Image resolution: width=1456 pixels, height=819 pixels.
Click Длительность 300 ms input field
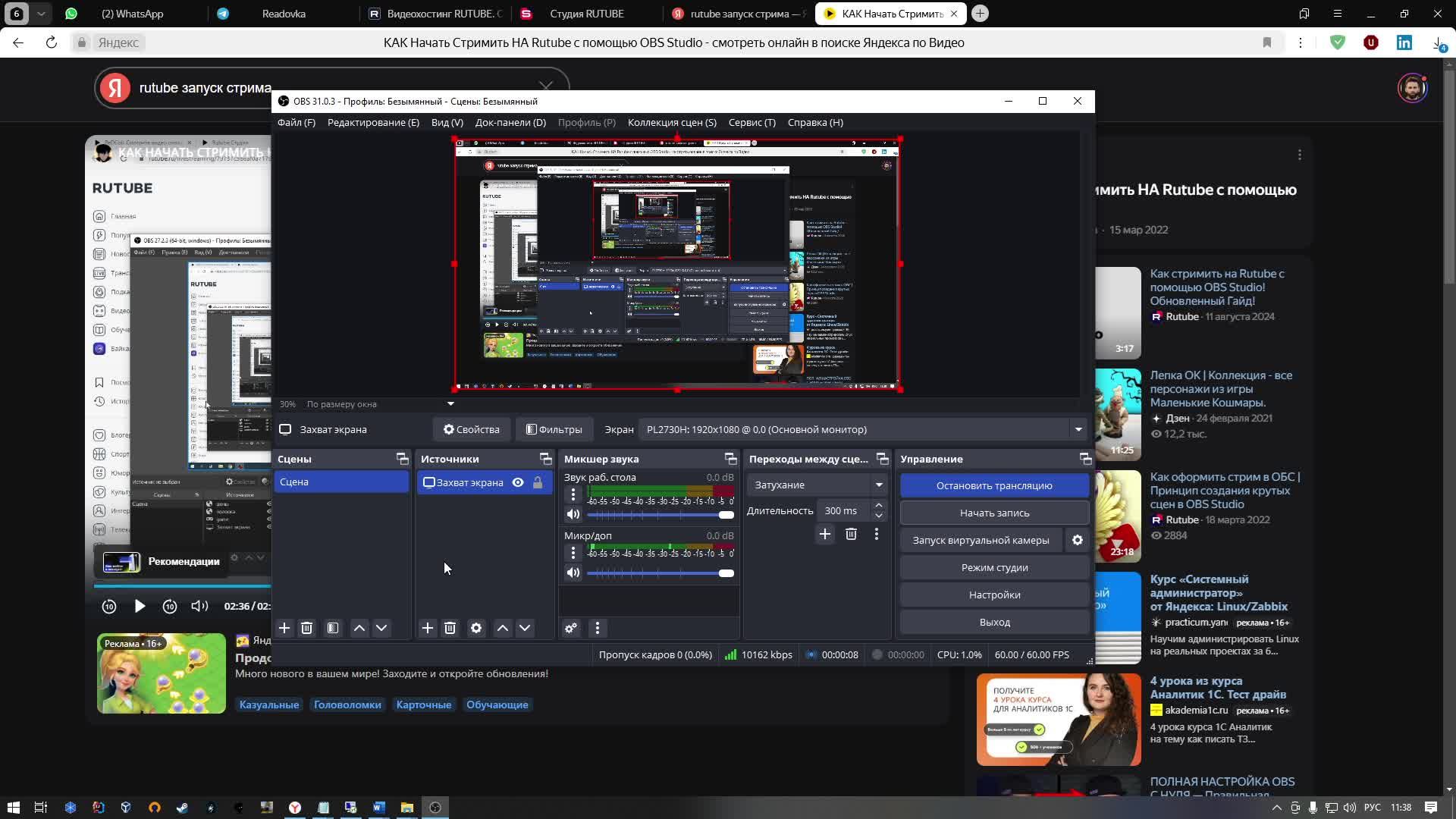[843, 511]
